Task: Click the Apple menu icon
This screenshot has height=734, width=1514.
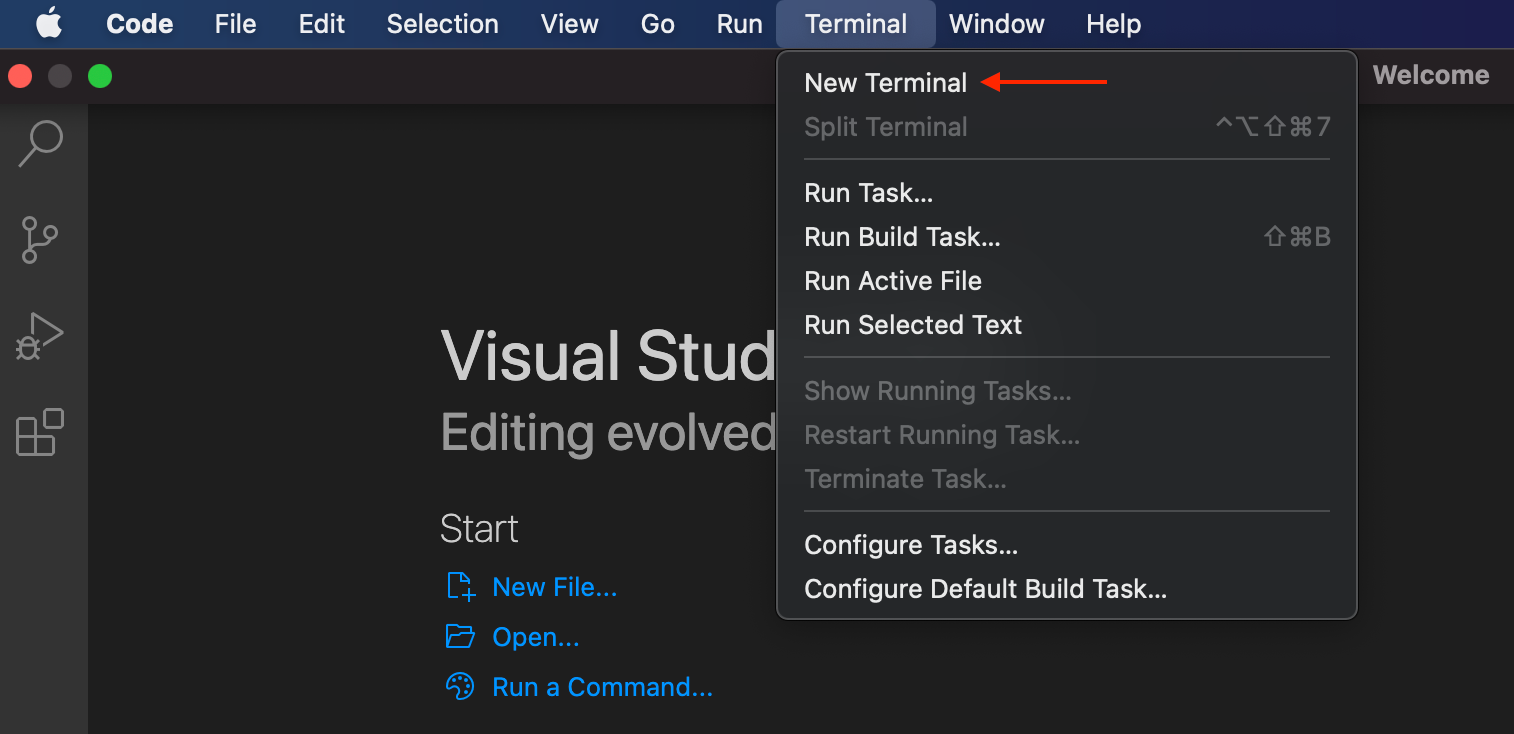Action: tap(49, 24)
